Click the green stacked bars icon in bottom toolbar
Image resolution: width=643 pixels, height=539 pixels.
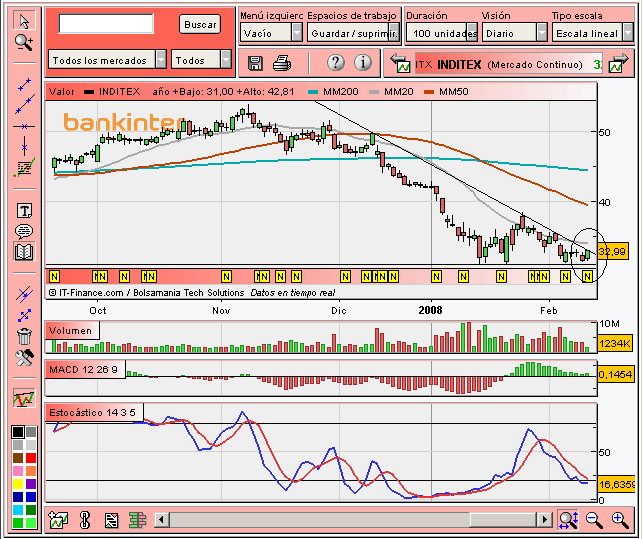point(137,520)
